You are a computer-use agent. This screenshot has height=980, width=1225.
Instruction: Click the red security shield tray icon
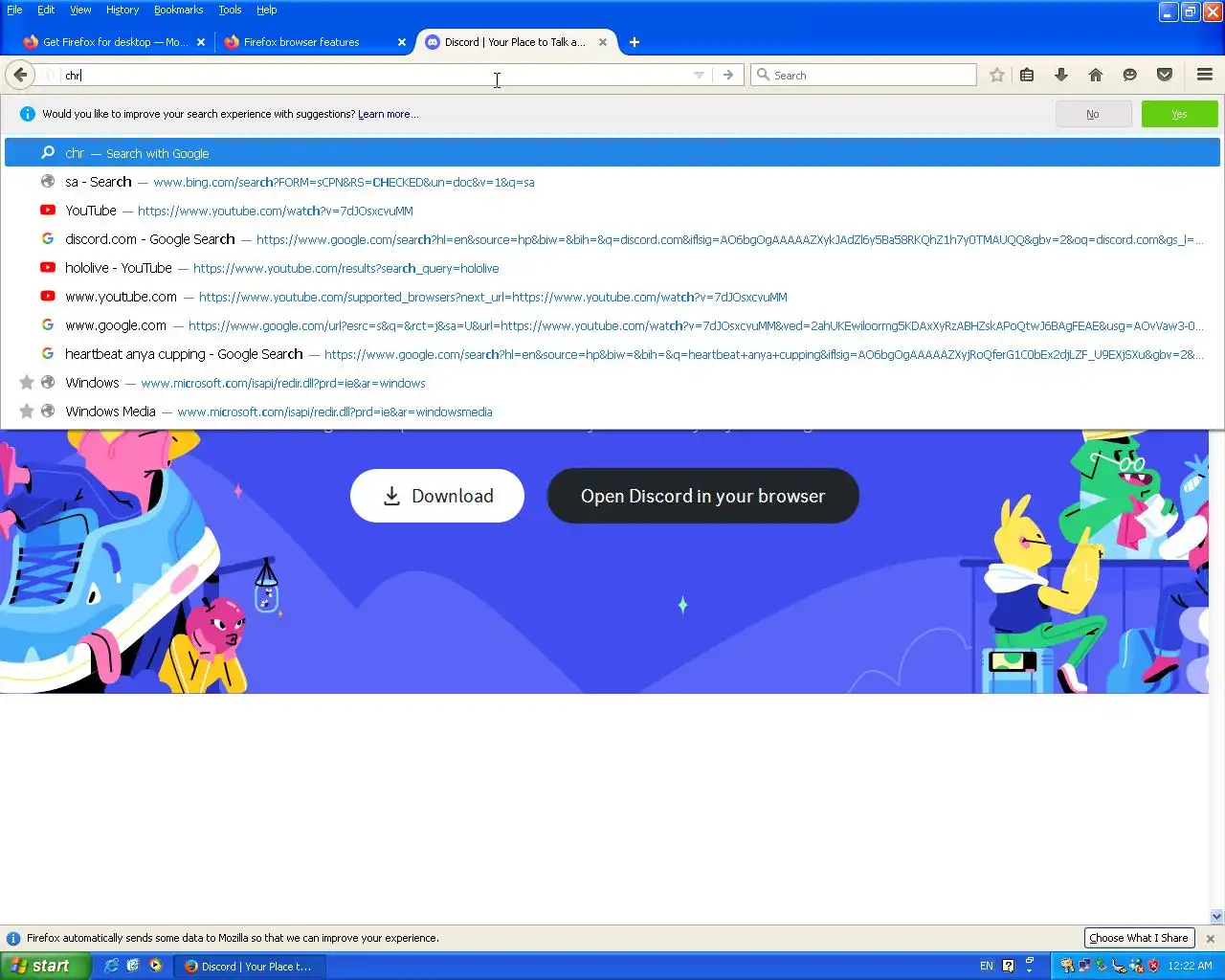pos(1153,967)
